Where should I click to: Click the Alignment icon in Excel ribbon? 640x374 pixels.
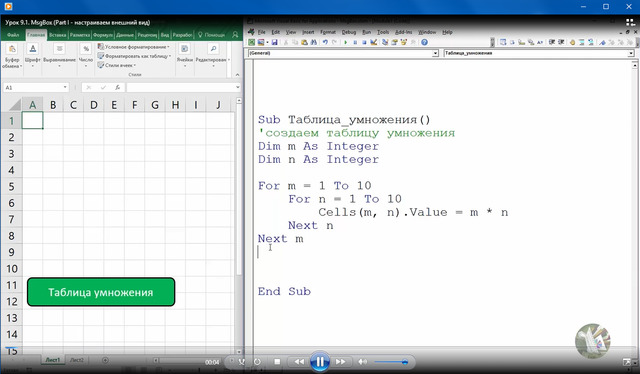[59, 49]
